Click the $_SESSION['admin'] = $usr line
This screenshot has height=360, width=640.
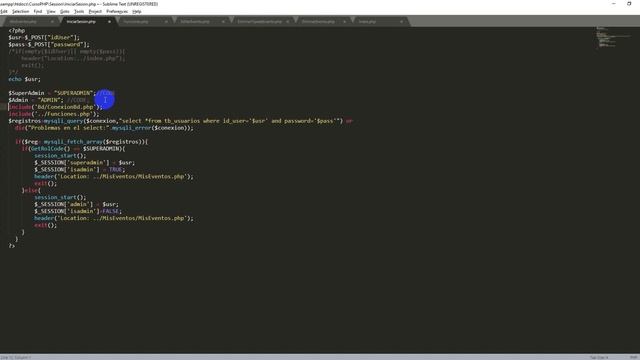[x=76, y=204]
